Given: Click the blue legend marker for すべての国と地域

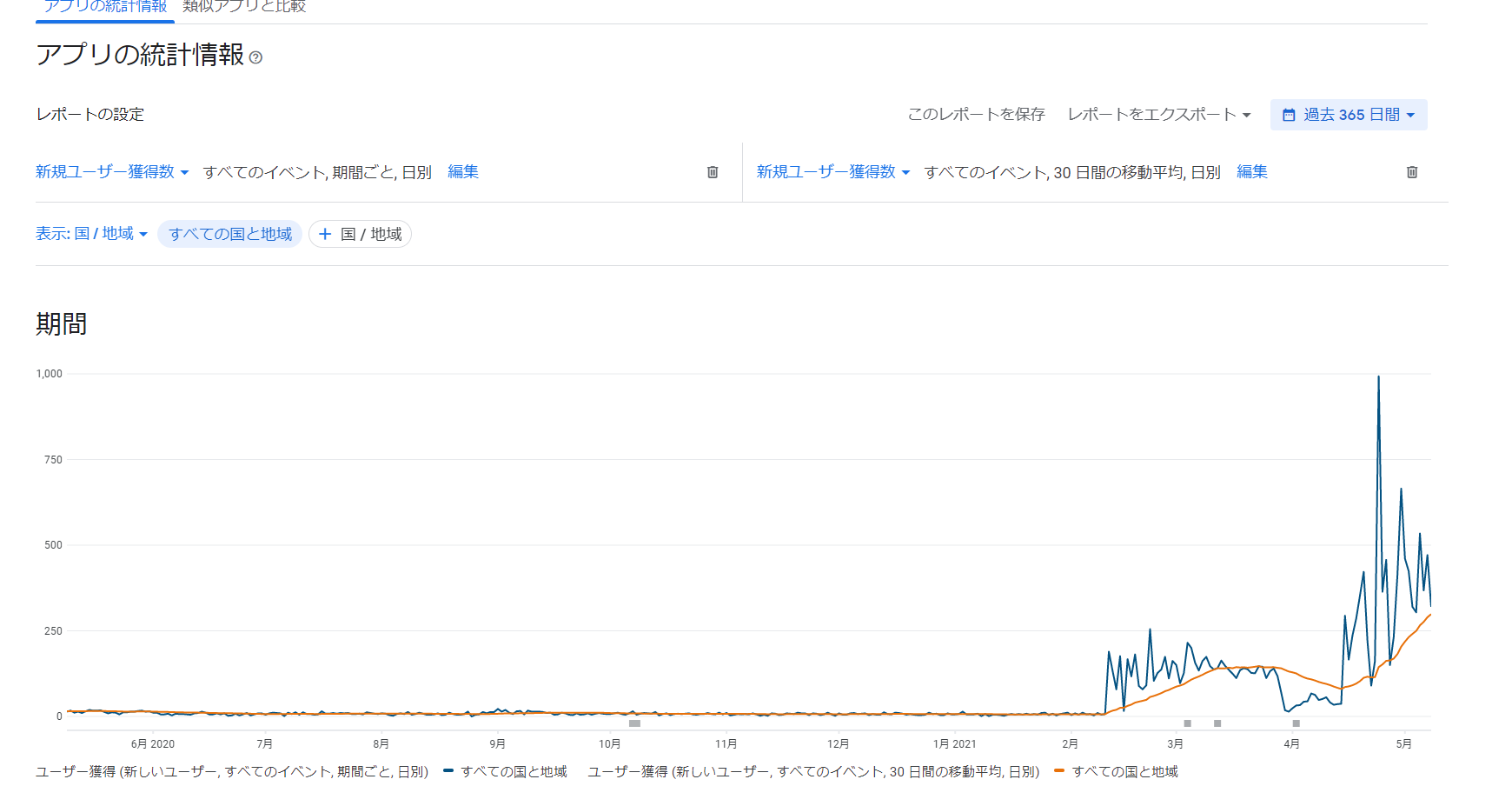Looking at the screenshot, I should click(x=448, y=770).
